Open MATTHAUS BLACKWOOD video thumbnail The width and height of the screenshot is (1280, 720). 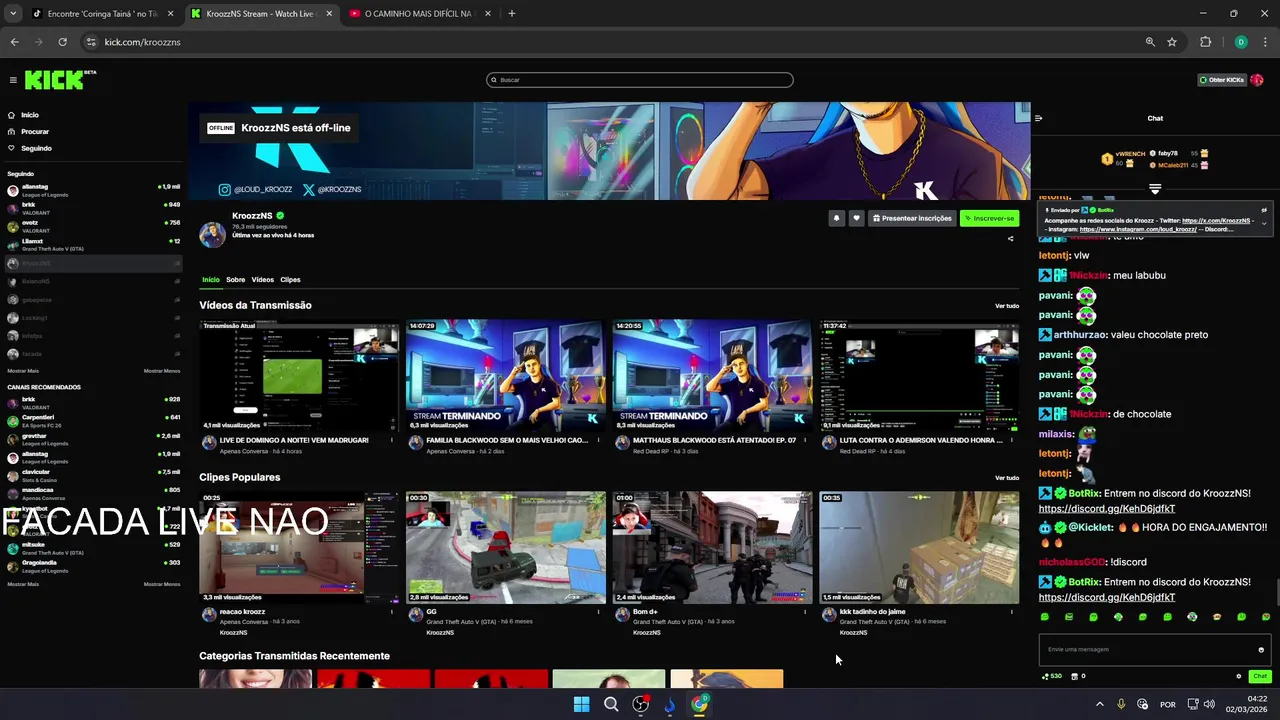[712, 376]
